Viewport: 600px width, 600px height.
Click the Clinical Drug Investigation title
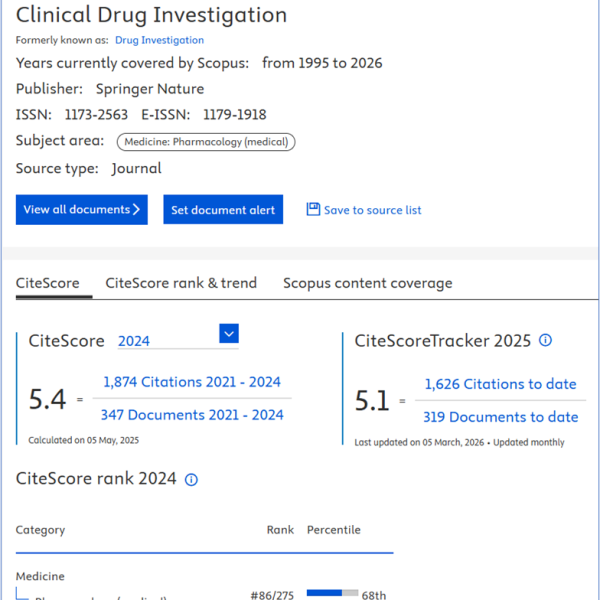151,15
